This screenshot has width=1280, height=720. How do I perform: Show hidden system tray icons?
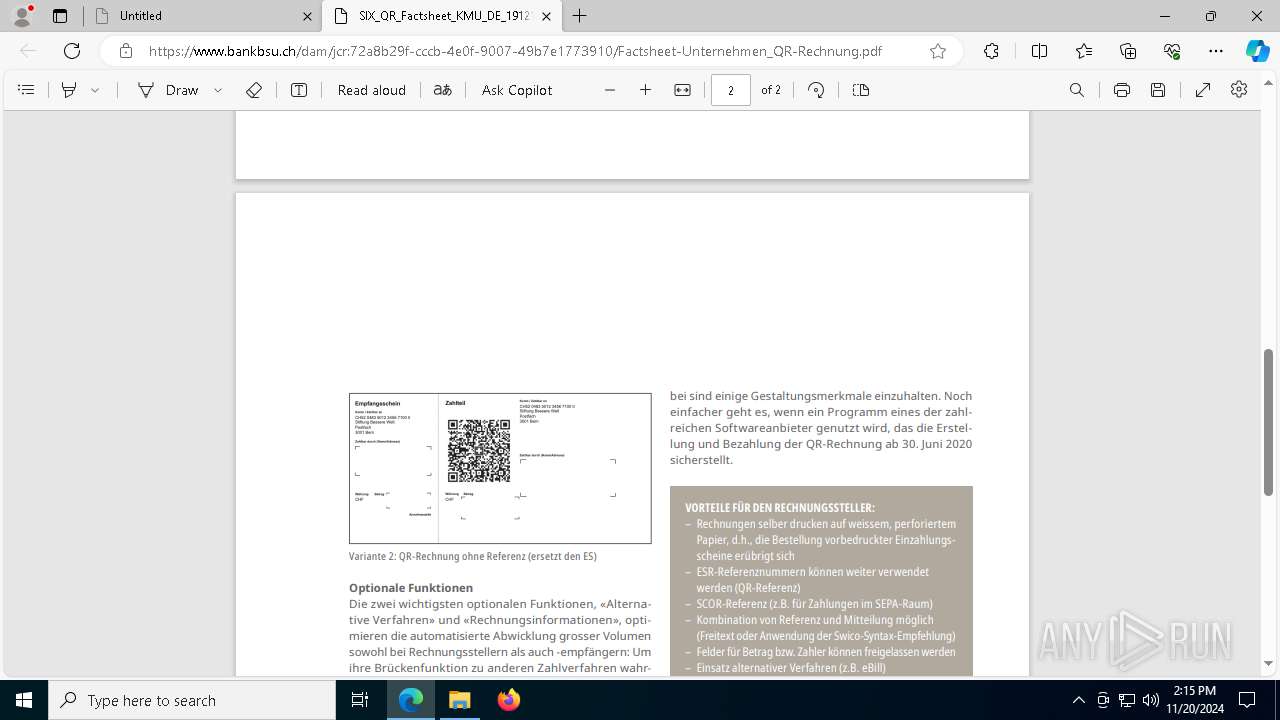pos(1079,700)
